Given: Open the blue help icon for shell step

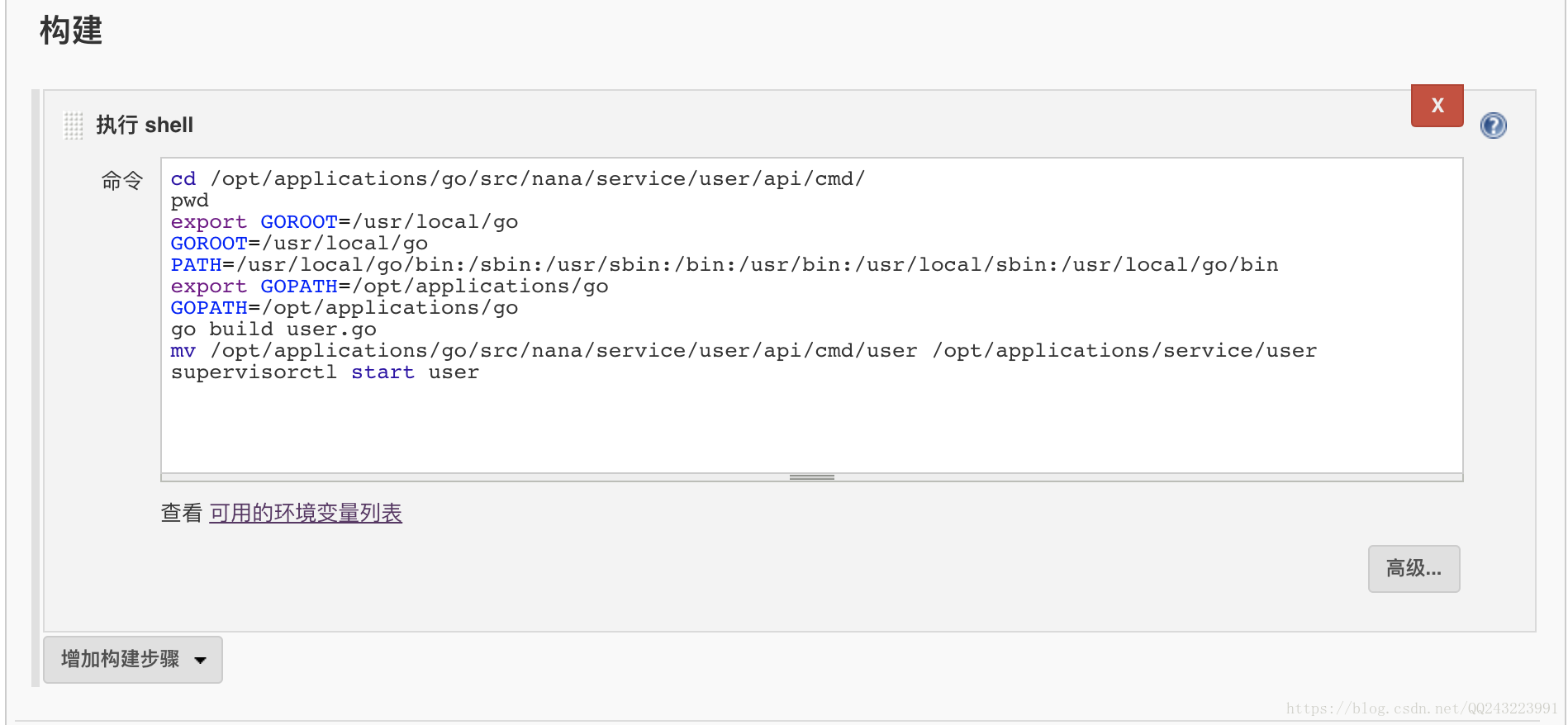Looking at the screenshot, I should [1493, 126].
